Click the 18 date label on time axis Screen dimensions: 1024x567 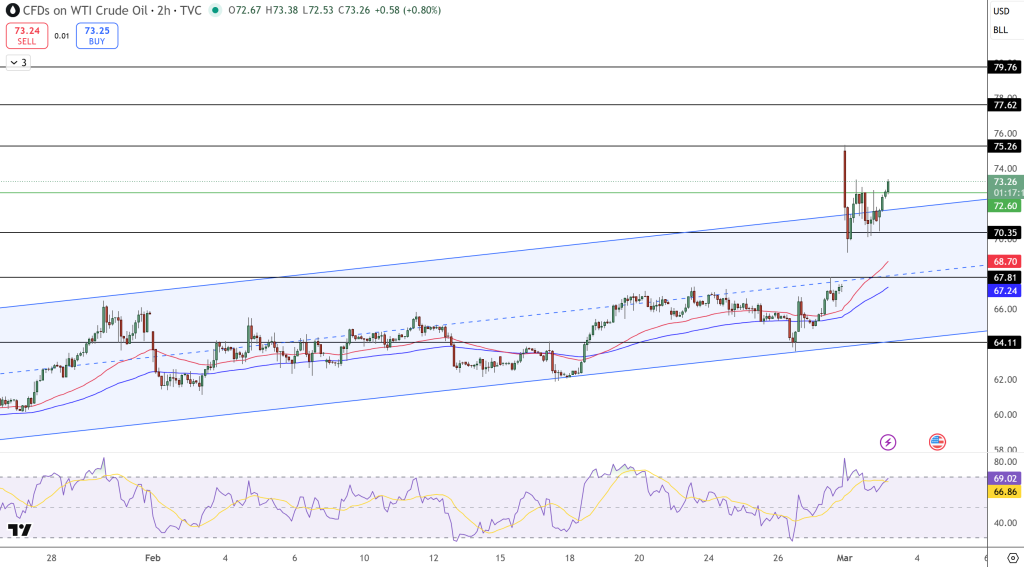tap(569, 558)
